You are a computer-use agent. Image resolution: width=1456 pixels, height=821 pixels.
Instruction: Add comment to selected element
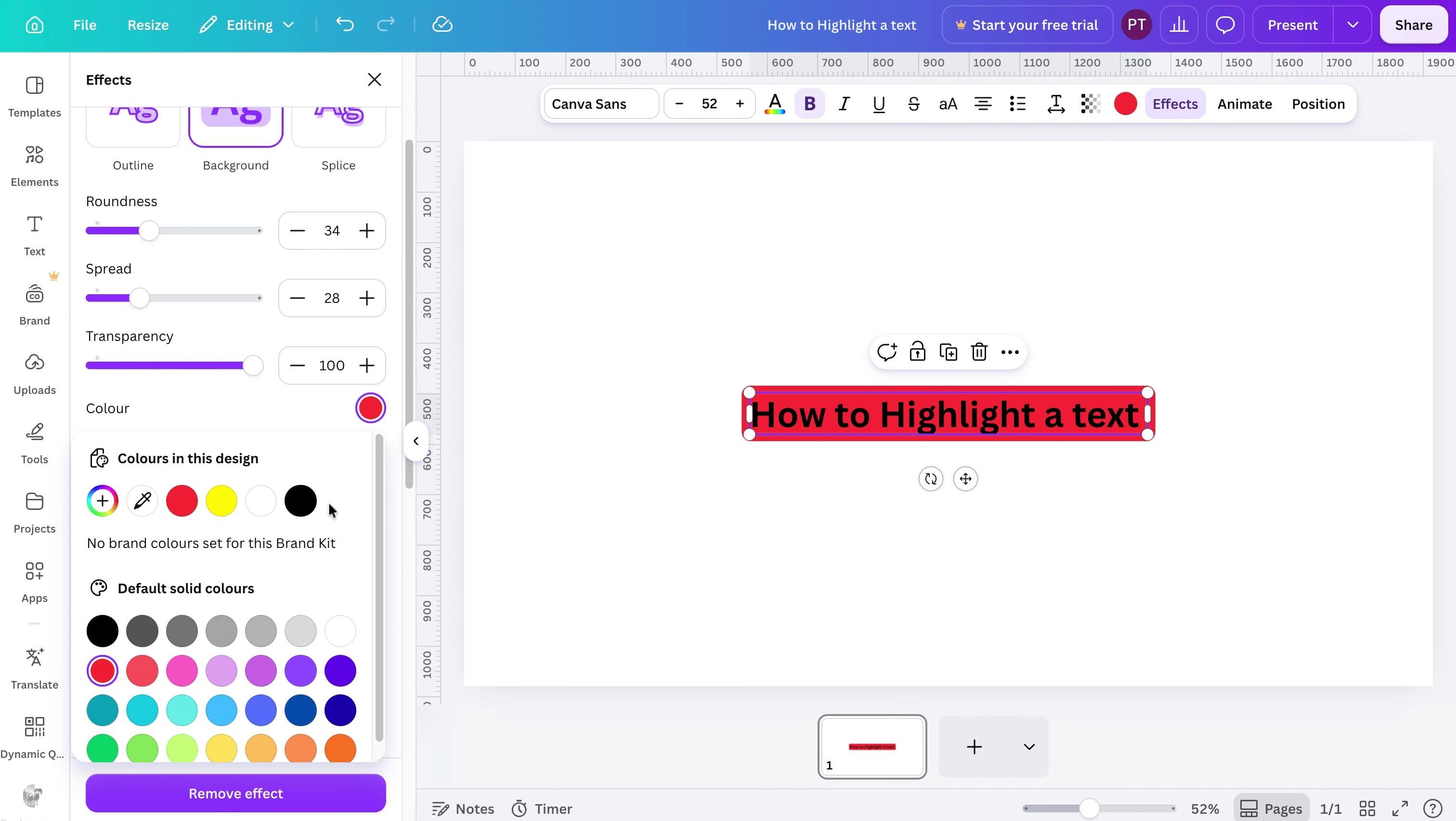(x=887, y=352)
